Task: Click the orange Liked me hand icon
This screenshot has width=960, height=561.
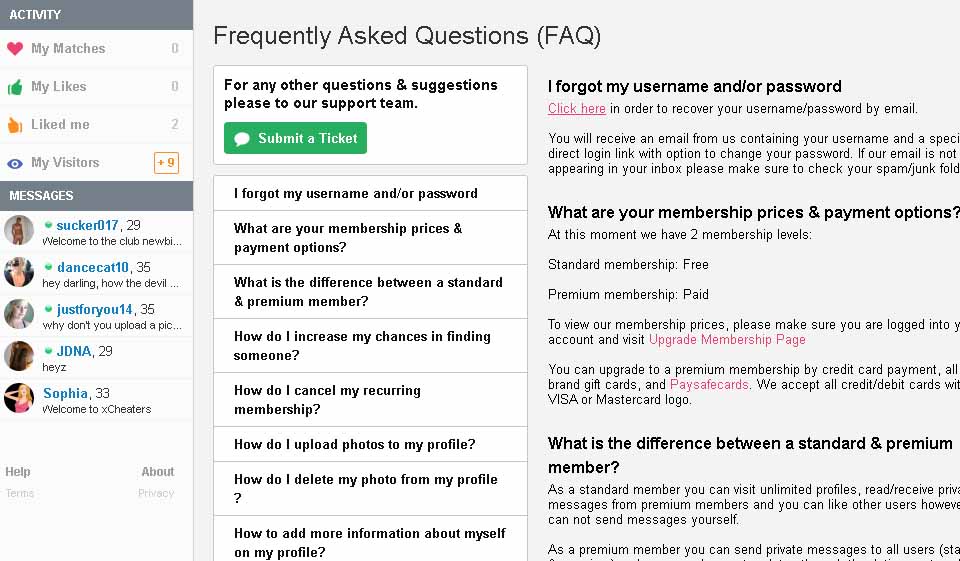Action: pyautogui.click(x=15, y=125)
